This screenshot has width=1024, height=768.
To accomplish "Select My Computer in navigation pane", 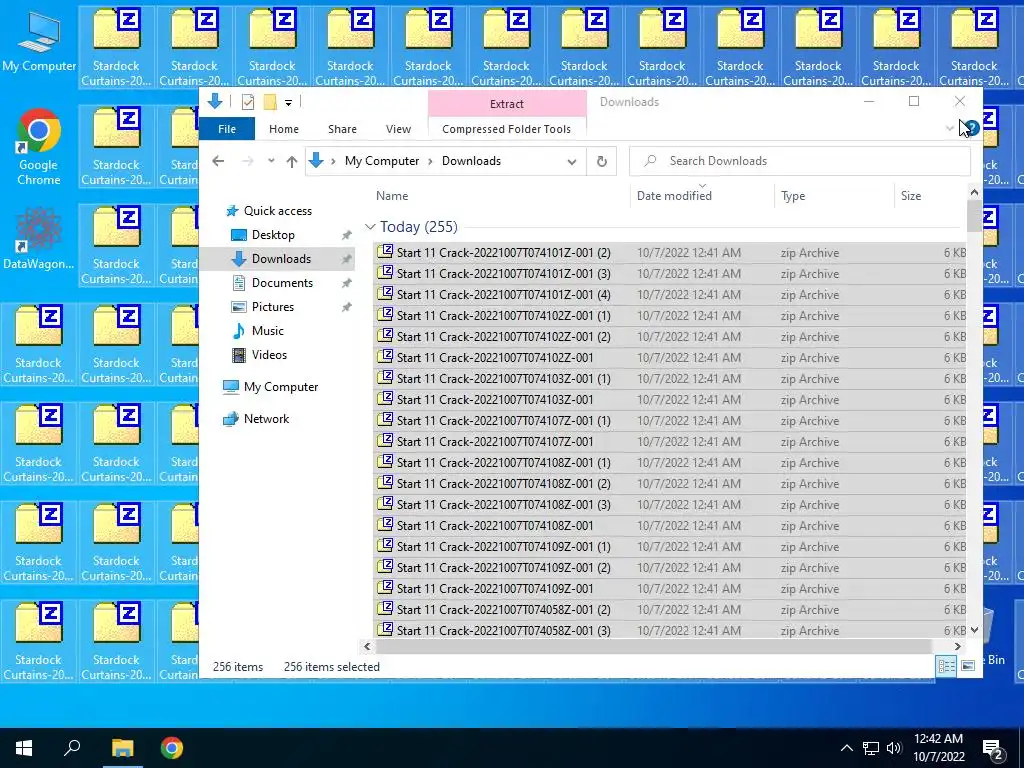I will (x=281, y=387).
